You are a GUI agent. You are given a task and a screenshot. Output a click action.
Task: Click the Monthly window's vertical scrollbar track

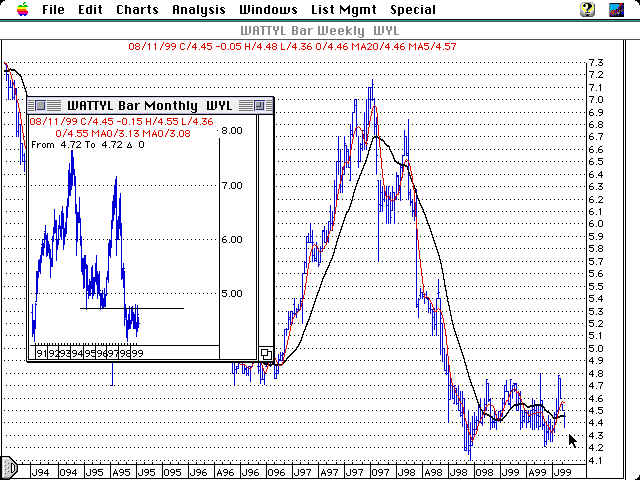pyautogui.click(x=266, y=231)
